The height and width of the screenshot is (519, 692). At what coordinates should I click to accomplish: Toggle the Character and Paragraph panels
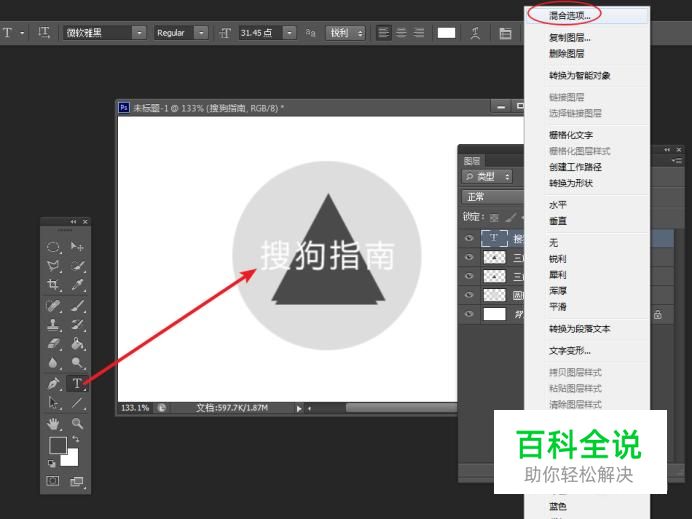[505, 33]
